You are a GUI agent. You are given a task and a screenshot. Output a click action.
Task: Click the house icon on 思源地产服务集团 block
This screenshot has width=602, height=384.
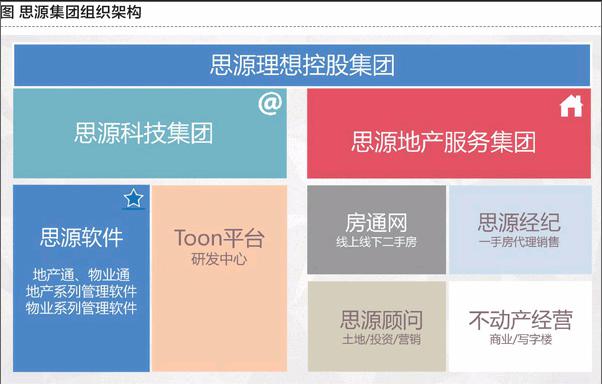pyautogui.click(x=571, y=106)
